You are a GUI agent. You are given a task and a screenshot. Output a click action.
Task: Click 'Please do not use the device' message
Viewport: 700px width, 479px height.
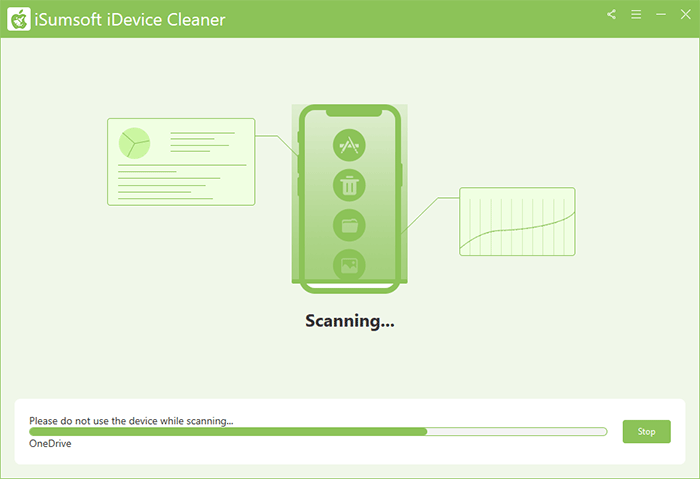pyautogui.click(x=131, y=421)
